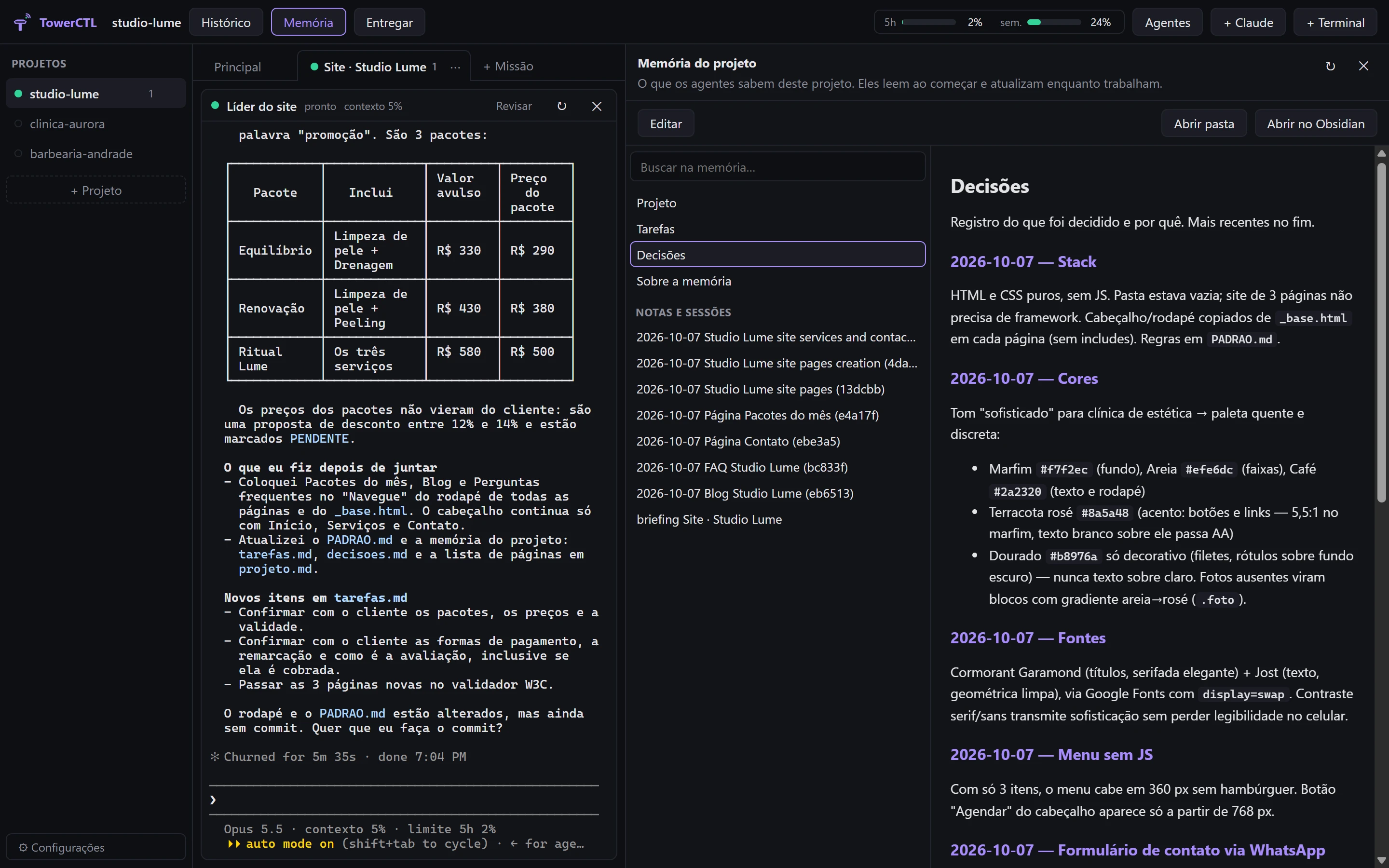Open the Site · Studio Lume tab options menu
The image size is (1389, 868).
click(x=455, y=67)
